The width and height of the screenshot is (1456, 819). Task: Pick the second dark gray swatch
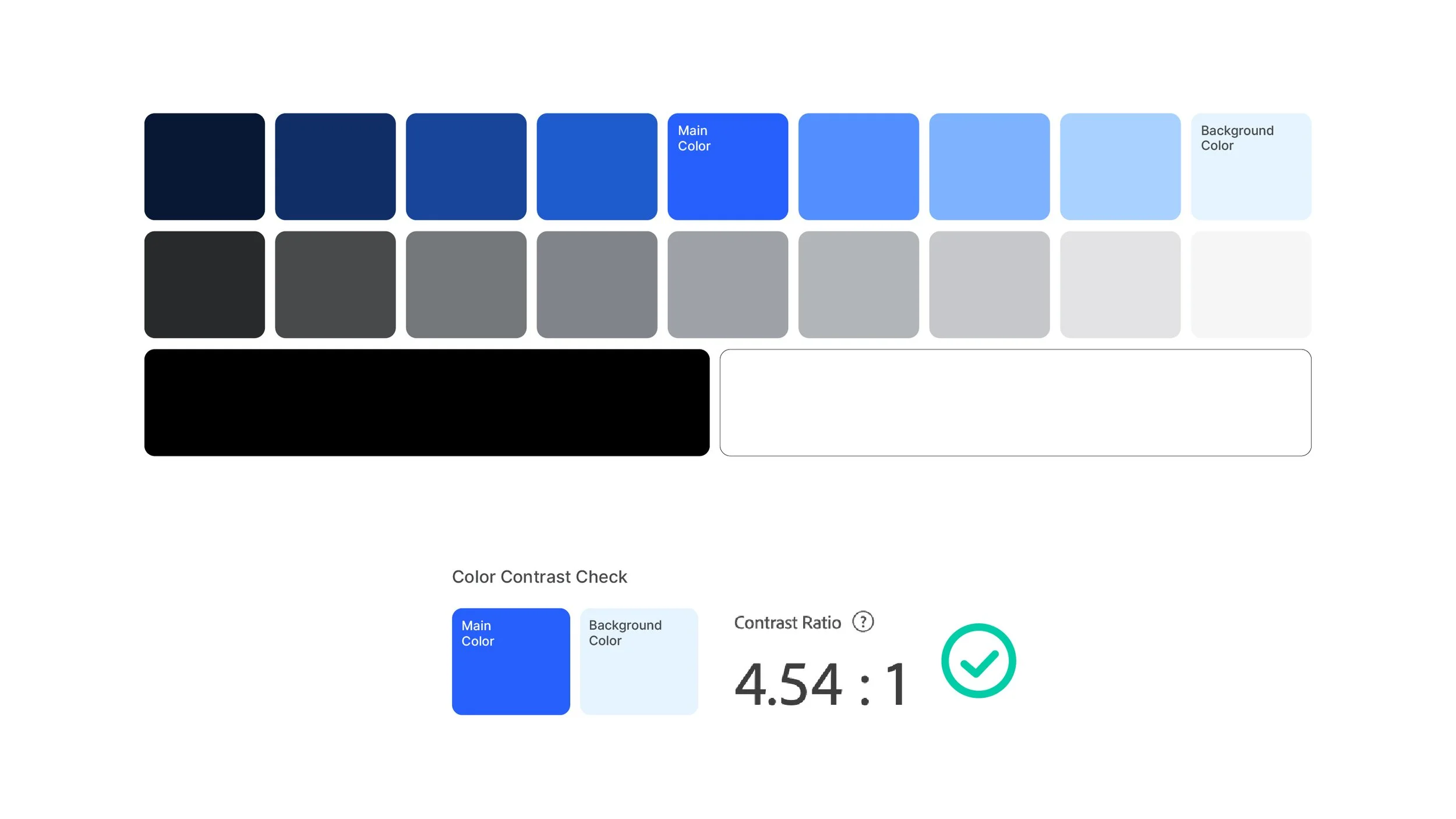(335, 284)
